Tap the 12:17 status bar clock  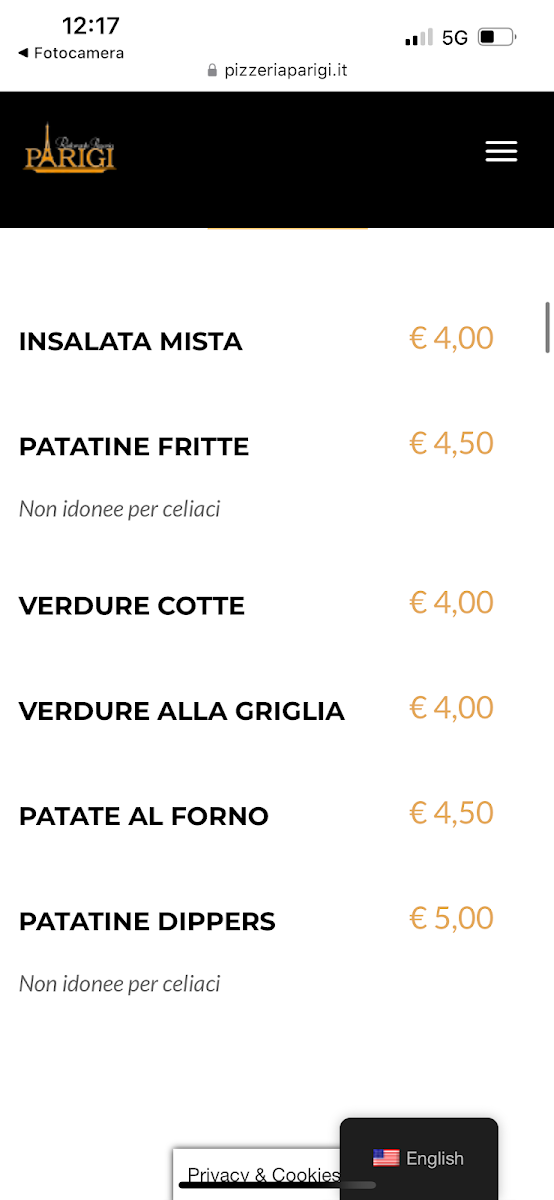(91, 26)
